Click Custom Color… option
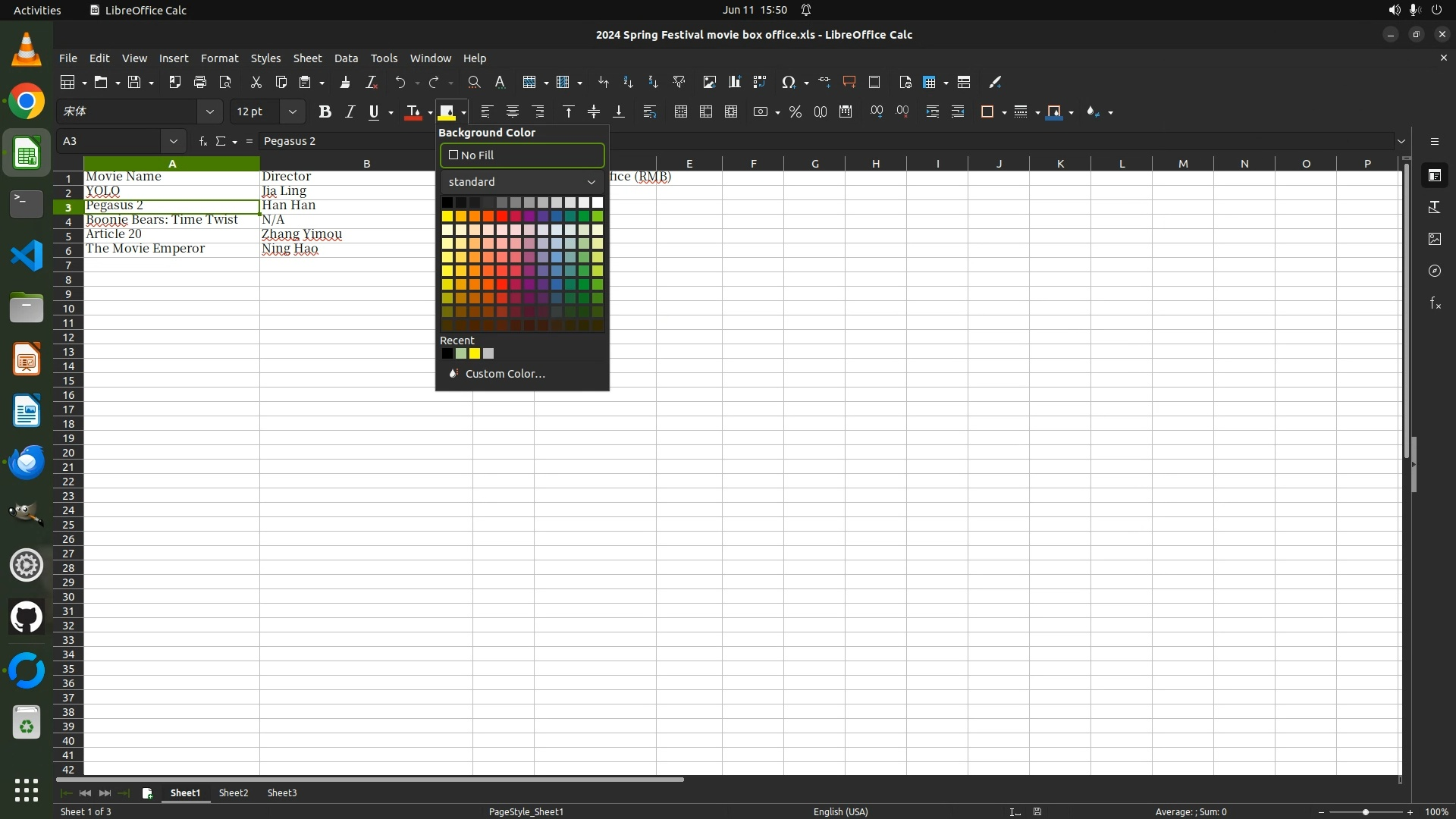 [x=504, y=374]
